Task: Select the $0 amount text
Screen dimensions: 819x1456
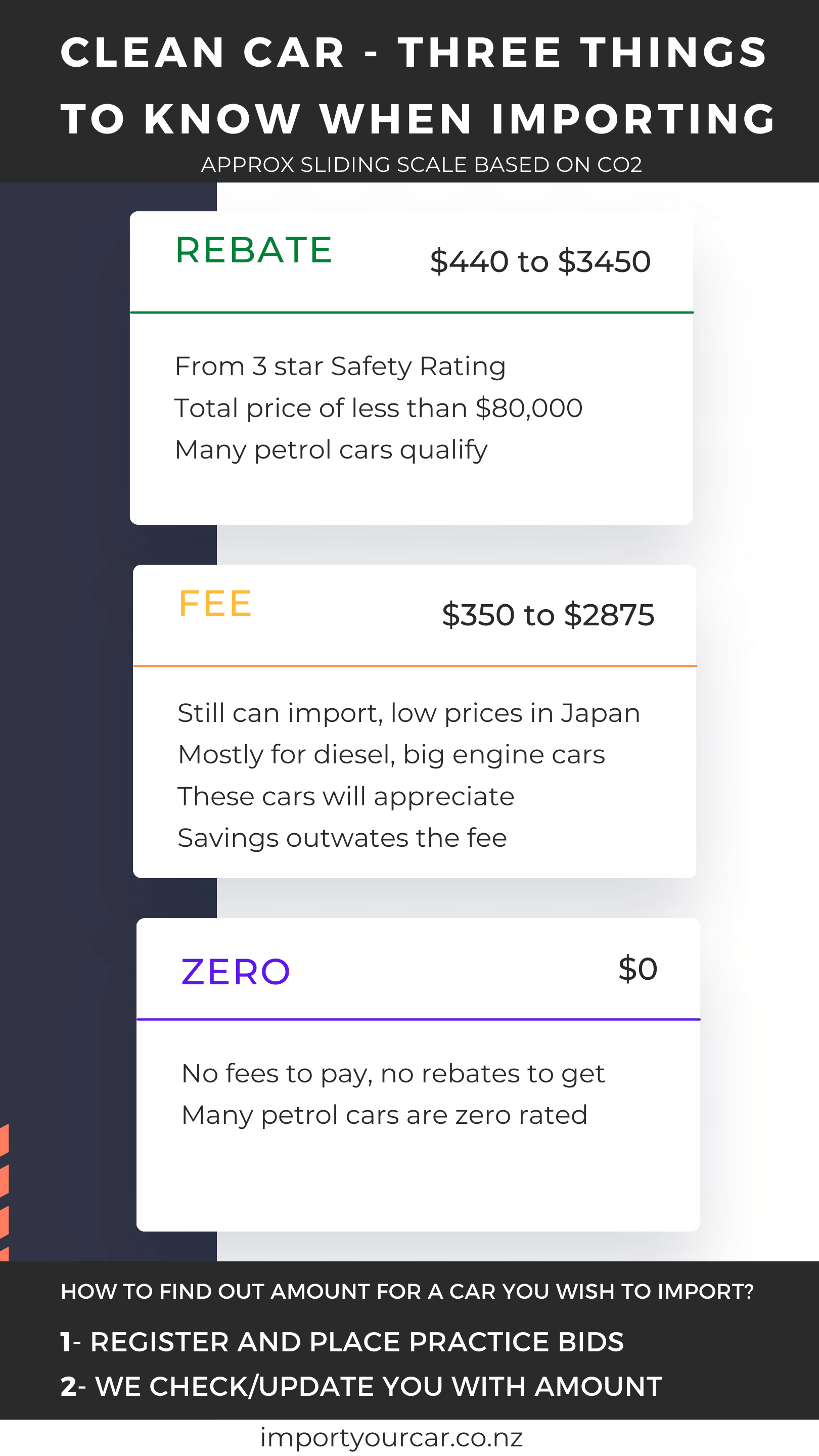Action: point(638,968)
